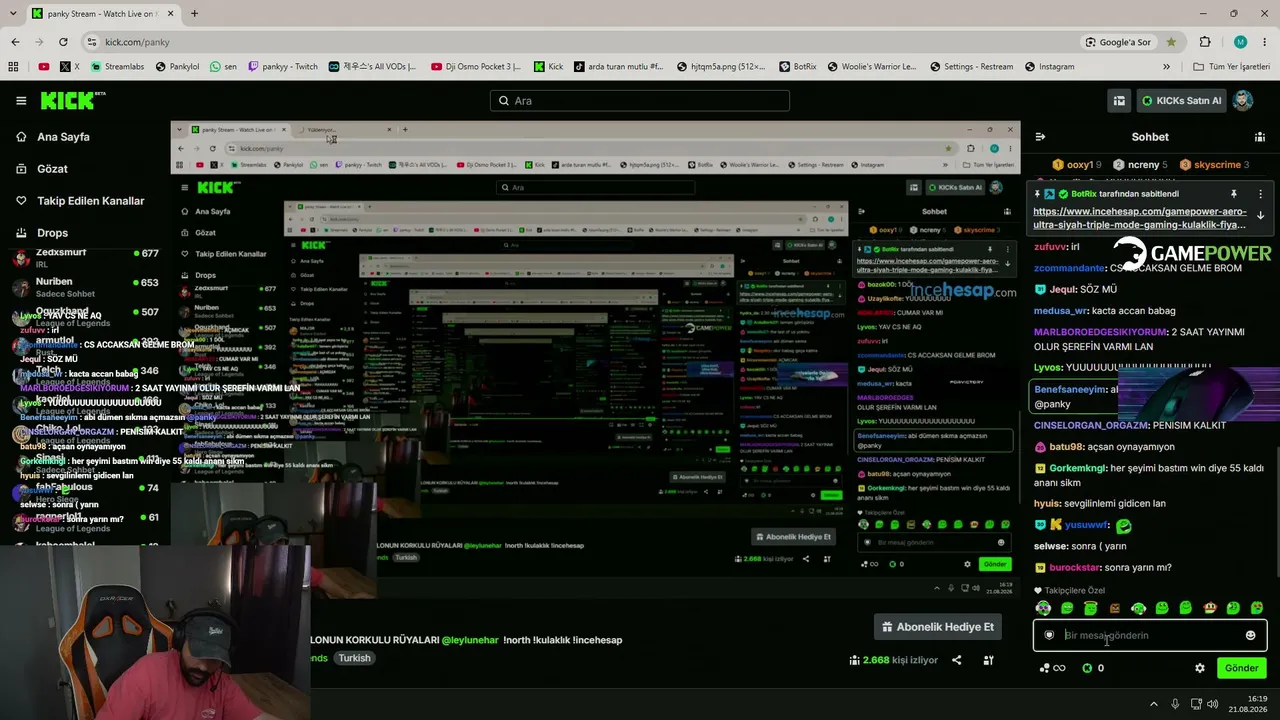Unpin the BotRix pinned message
This screenshot has width=1280, height=720.
click(x=1234, y=194)
